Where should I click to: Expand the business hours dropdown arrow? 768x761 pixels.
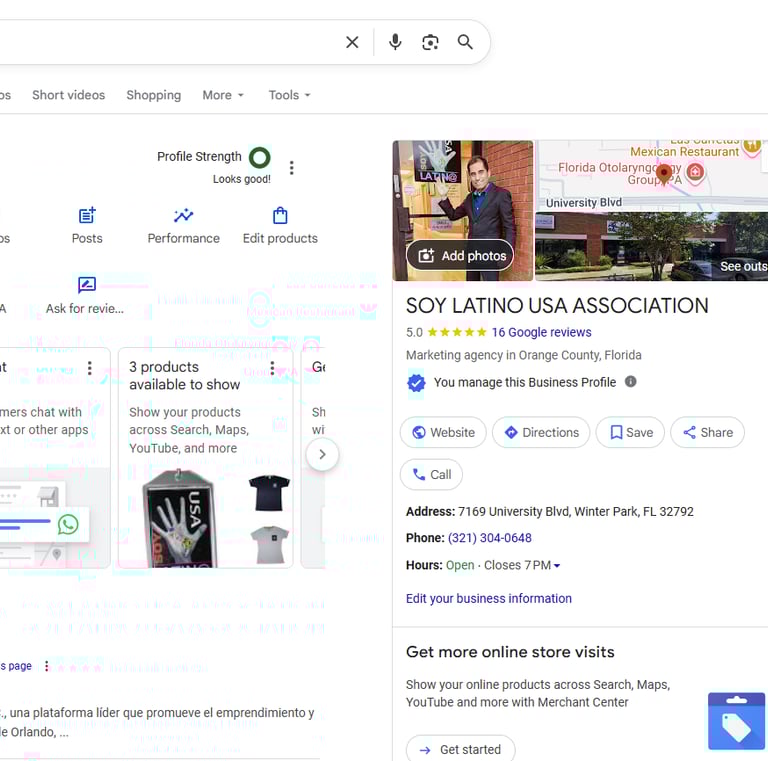tap(557, 566)
